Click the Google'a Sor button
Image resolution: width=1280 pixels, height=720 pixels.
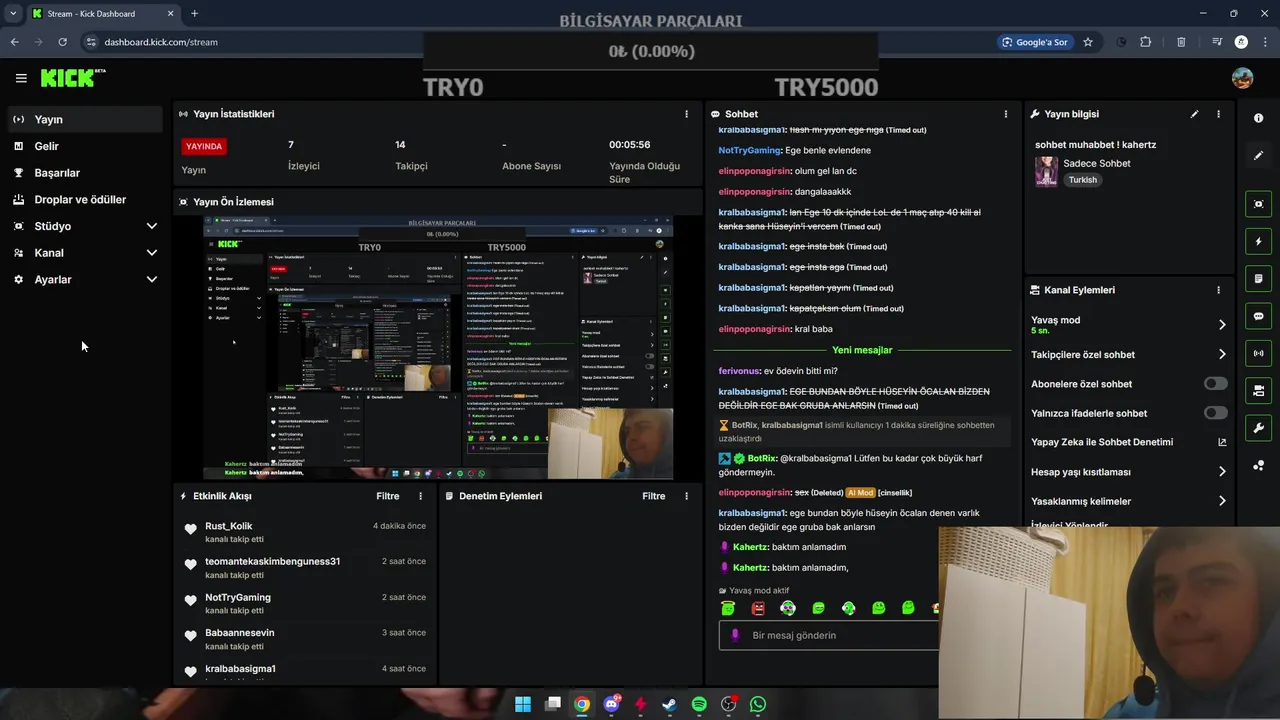pyautogui.click(x=1035, y=42)
